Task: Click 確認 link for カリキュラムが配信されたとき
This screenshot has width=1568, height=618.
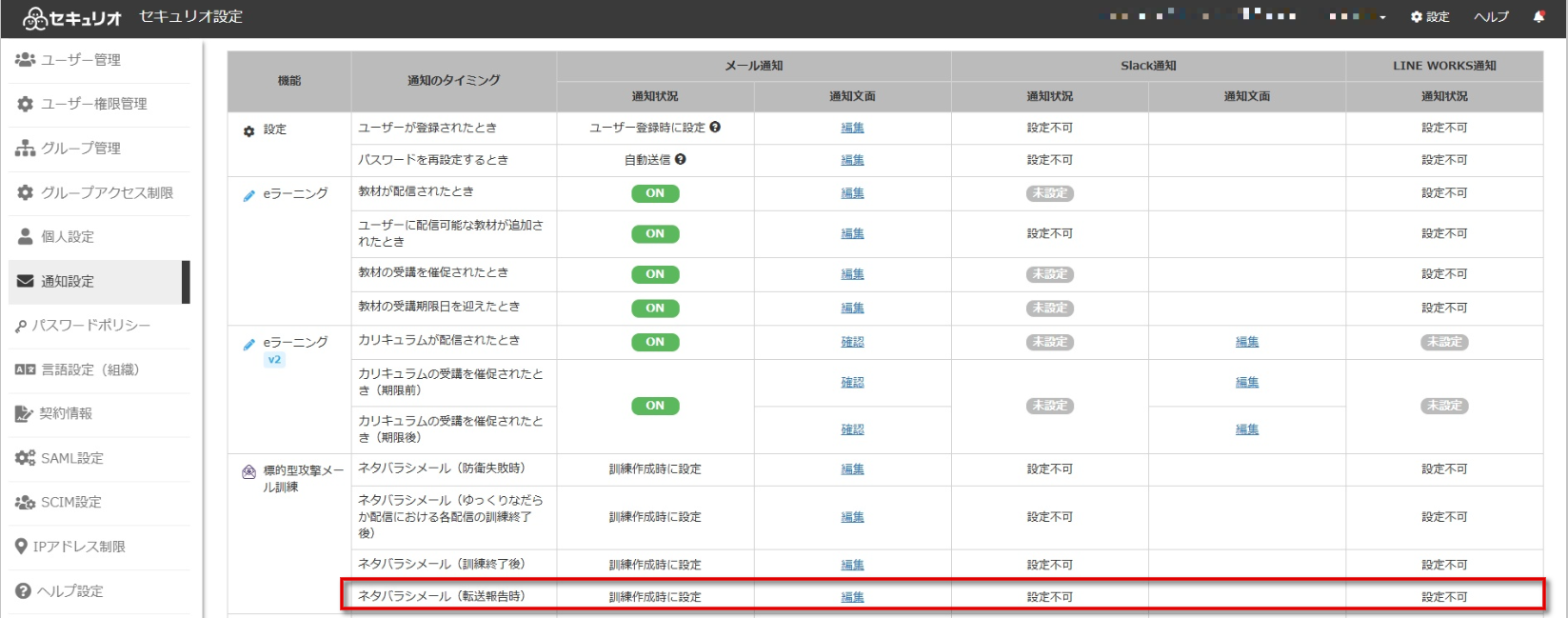Action: [852, 342]
